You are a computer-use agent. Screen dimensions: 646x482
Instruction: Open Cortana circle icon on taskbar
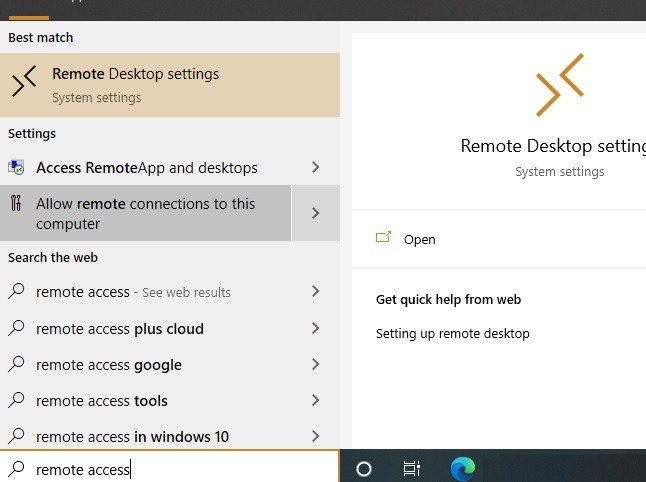364,468
